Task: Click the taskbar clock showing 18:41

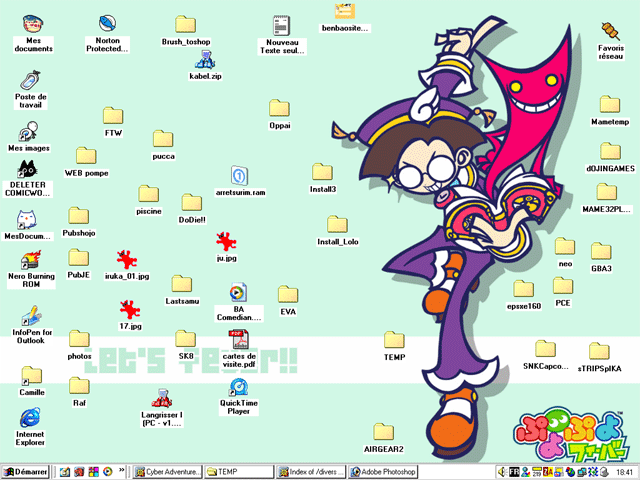Action: [x=624, y=472]
